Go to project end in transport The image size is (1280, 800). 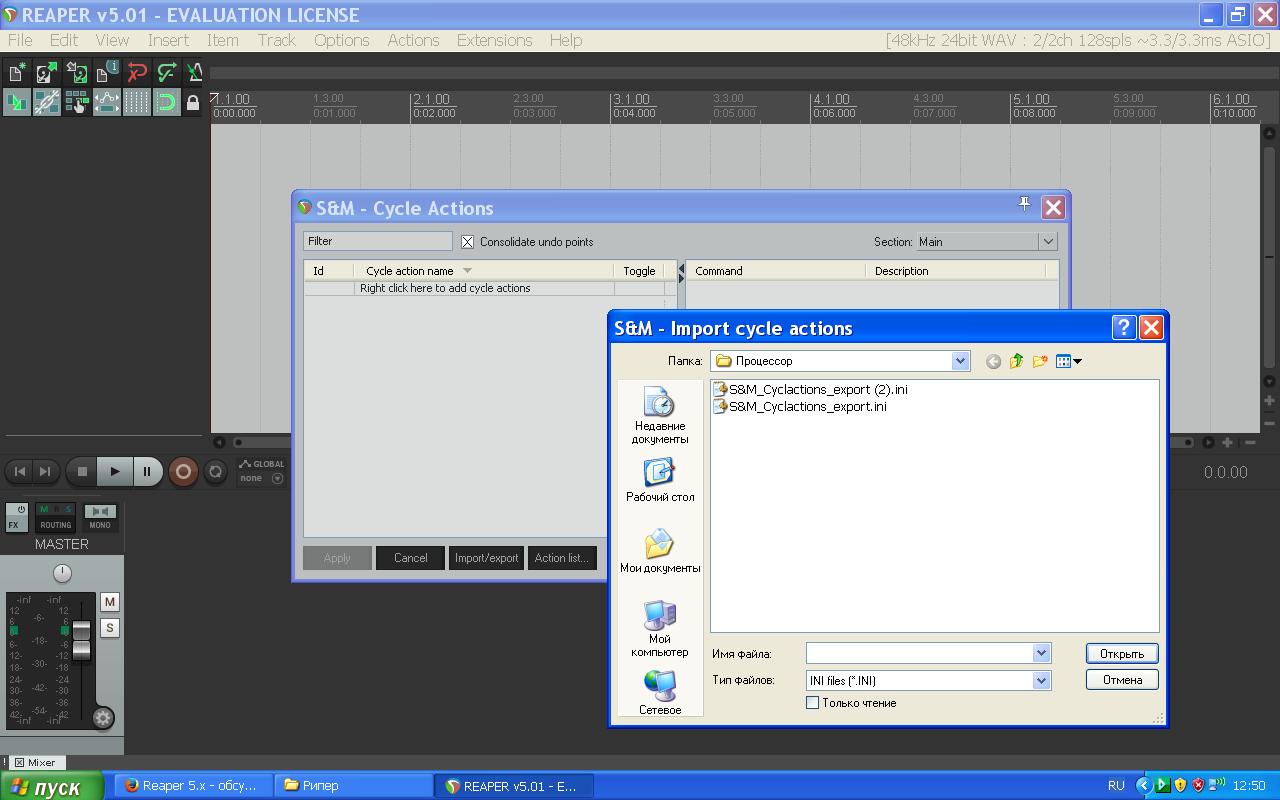click(x=44, y=471)
